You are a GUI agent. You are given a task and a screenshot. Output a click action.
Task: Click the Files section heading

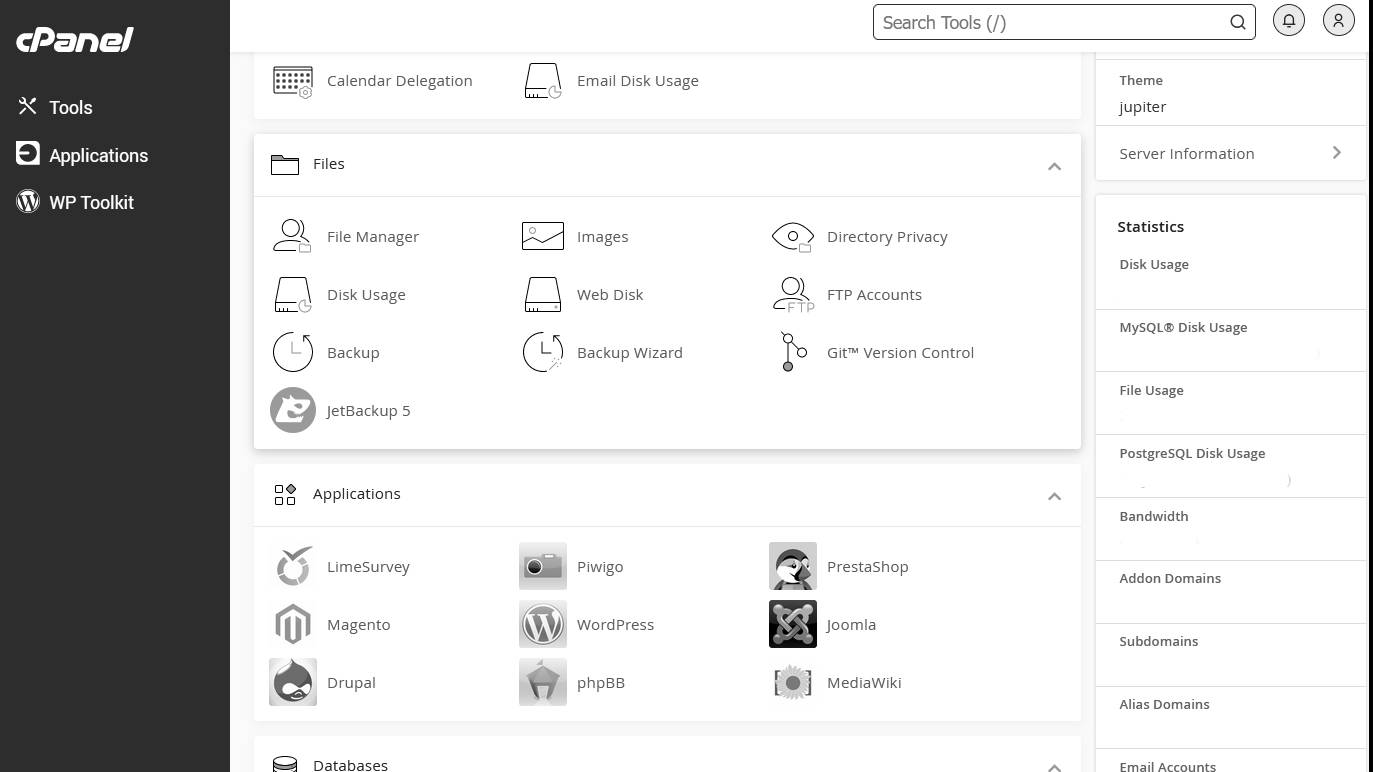pos(328,164)
